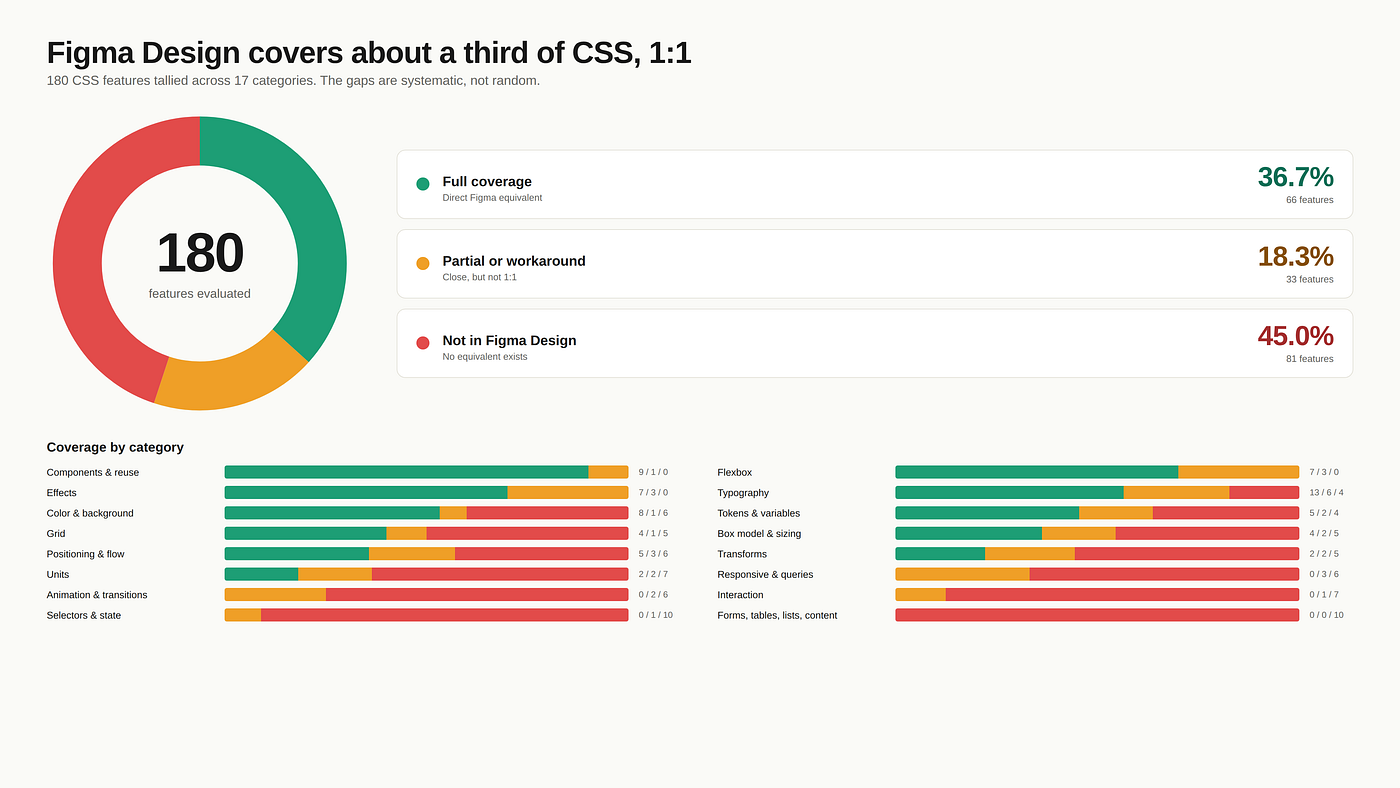Viewport: 1400px width, 788px height.
Task: Click the red Not in Figma Design dot
Action: tap(423, 343)
